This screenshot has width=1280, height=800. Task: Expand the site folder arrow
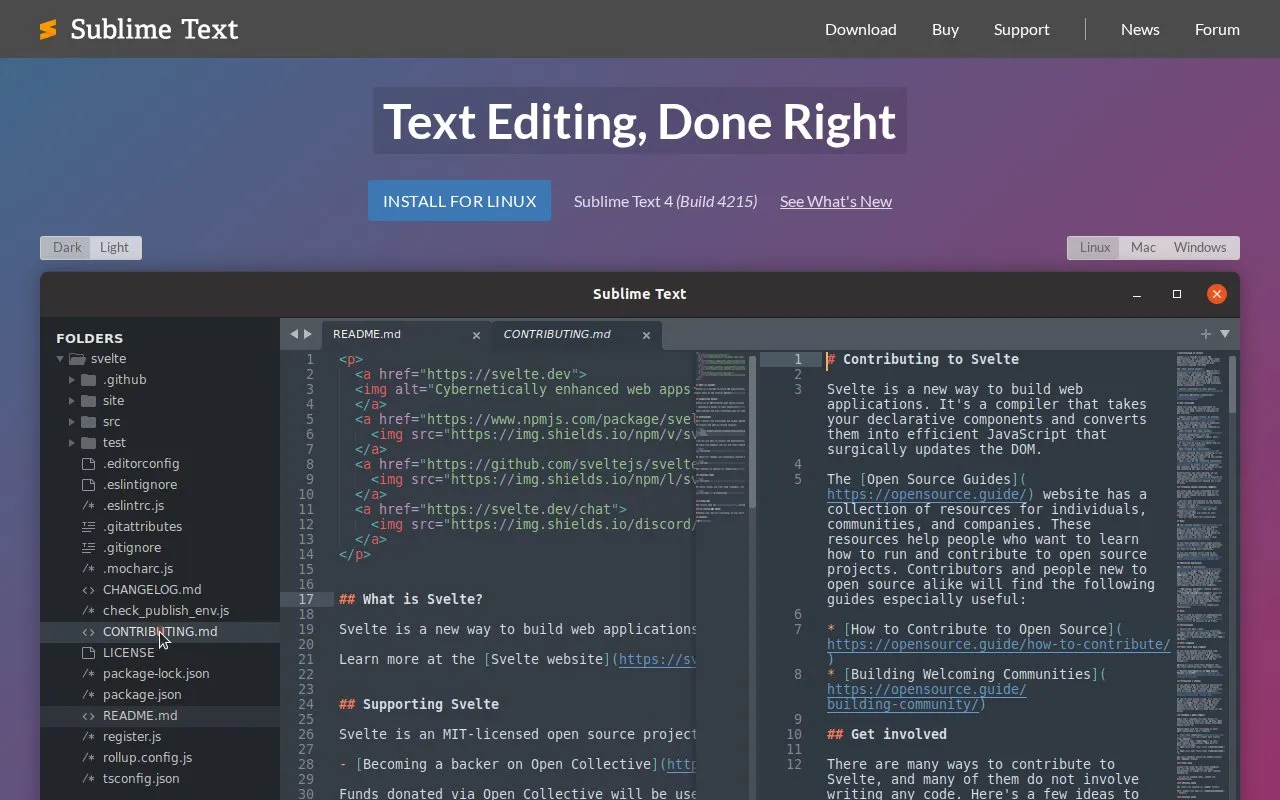click(72, 401)
